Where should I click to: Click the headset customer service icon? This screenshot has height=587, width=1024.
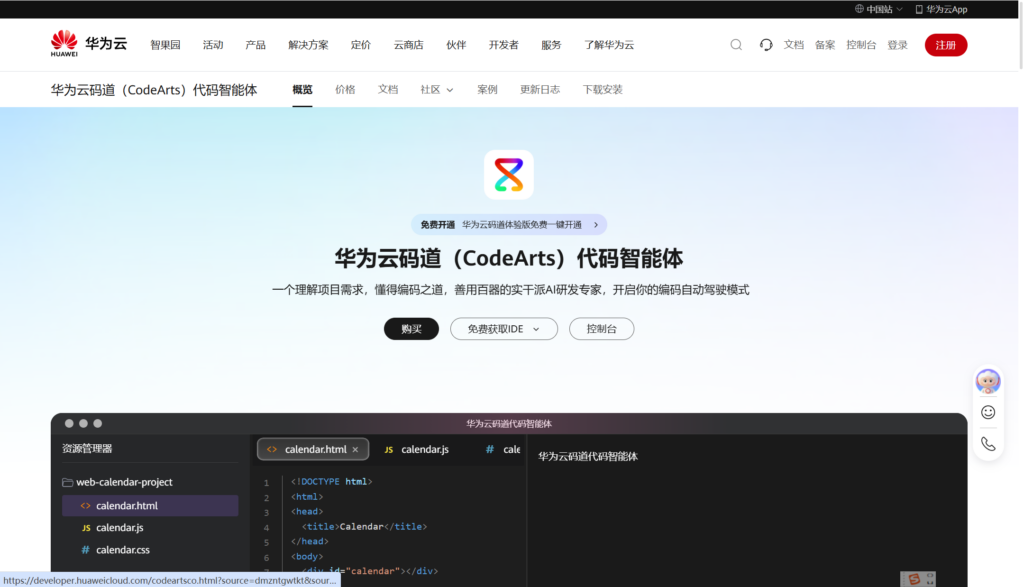coord(765,44)
